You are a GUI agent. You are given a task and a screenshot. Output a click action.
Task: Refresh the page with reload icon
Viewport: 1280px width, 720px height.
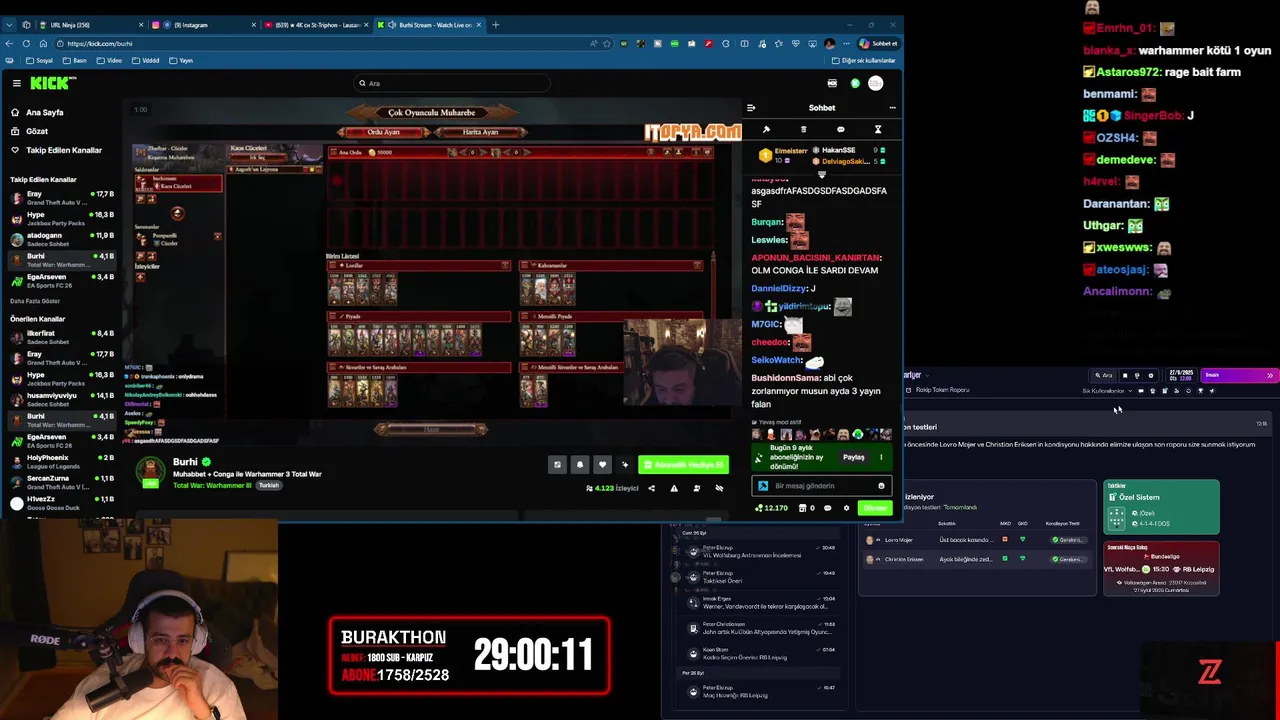(25, 44)
